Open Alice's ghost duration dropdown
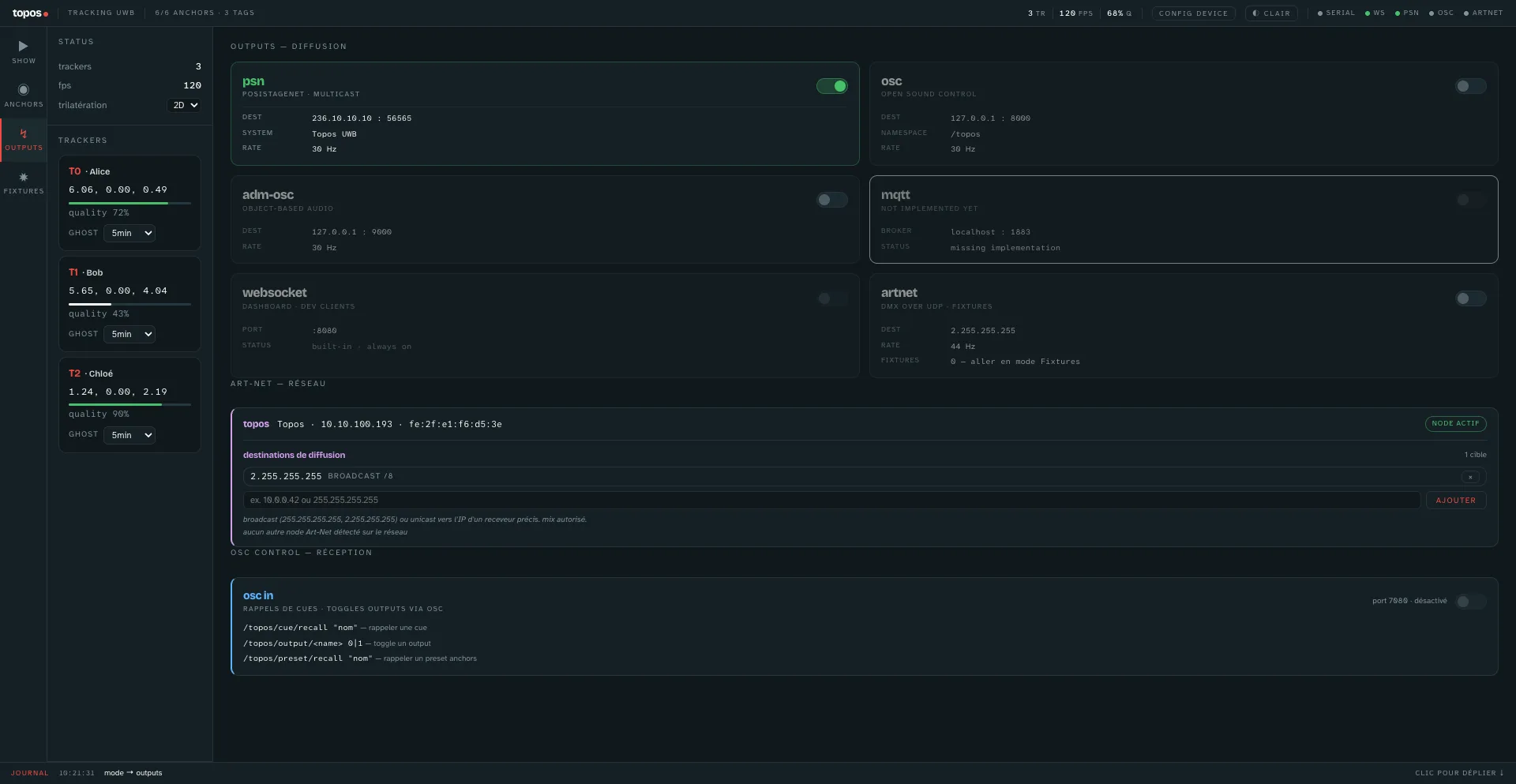This screenshot has height=784, width=1516. (129, 233)
